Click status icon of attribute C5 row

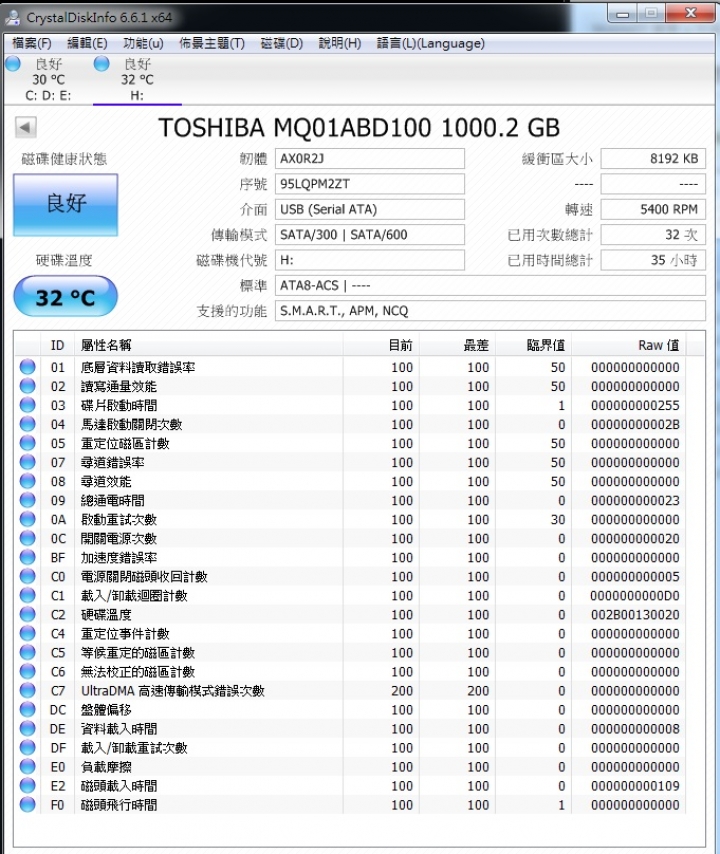[27, 652]
